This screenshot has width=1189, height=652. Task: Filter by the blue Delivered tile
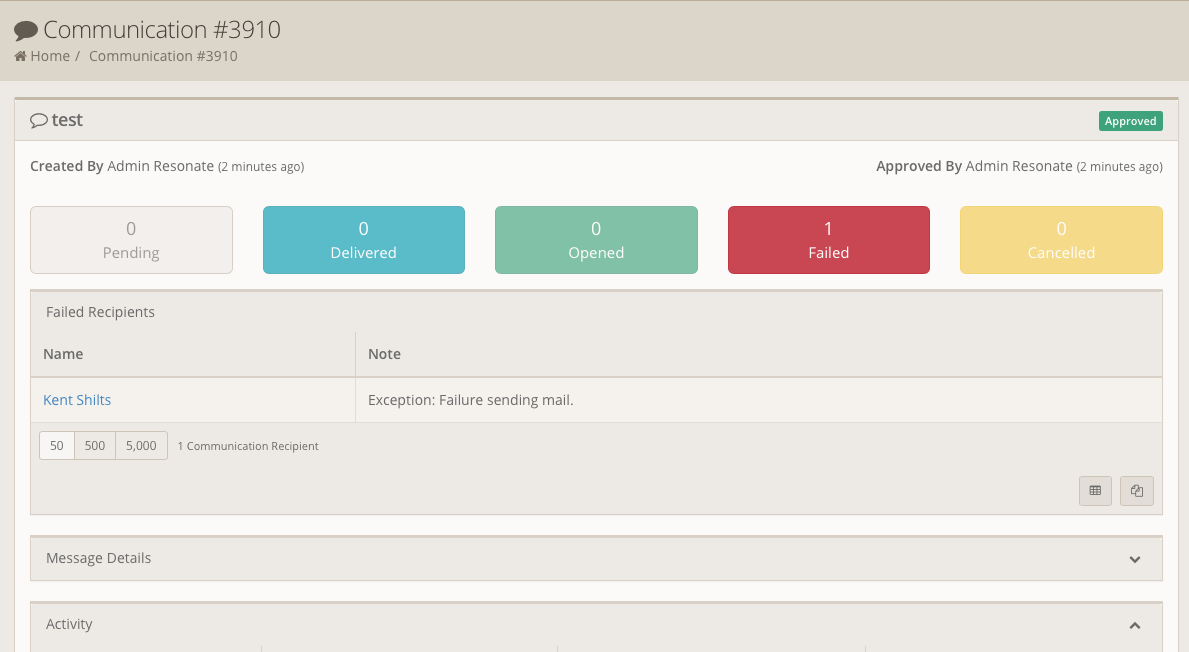[x=364, y=240]
